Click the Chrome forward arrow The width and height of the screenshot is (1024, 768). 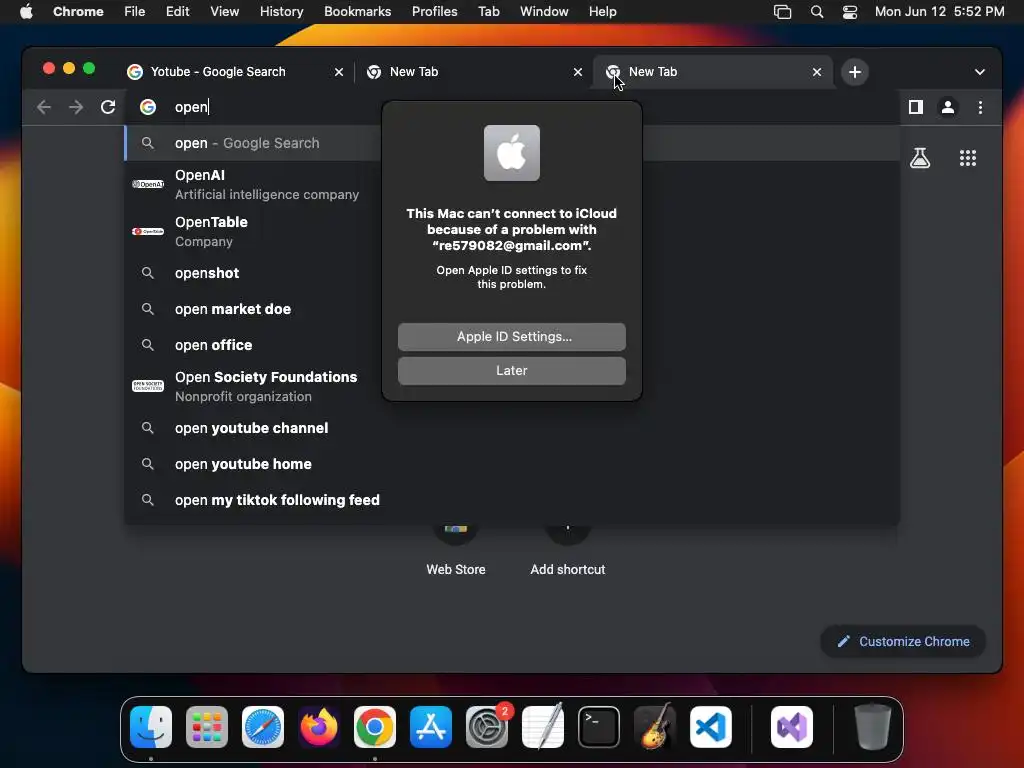(76, 107)
